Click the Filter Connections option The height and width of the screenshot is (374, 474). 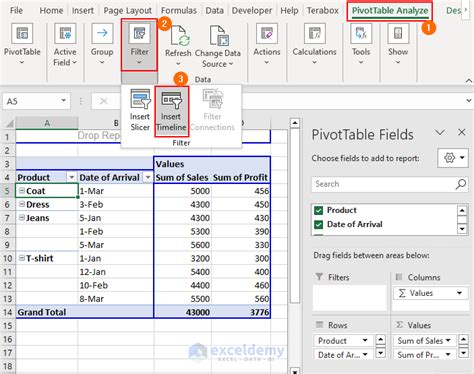tap(213, 111)
